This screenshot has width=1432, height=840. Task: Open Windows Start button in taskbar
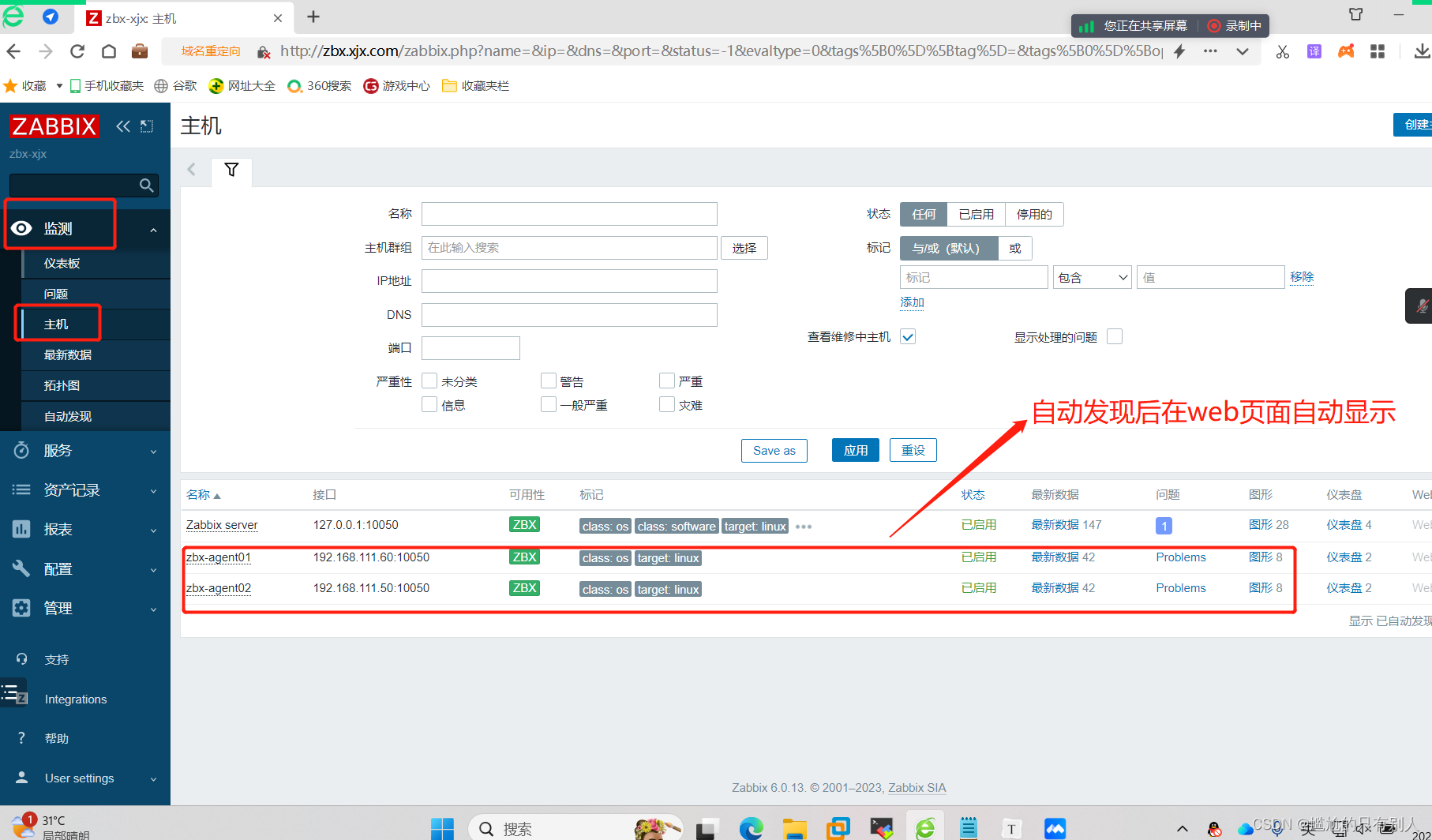(442, 828)
